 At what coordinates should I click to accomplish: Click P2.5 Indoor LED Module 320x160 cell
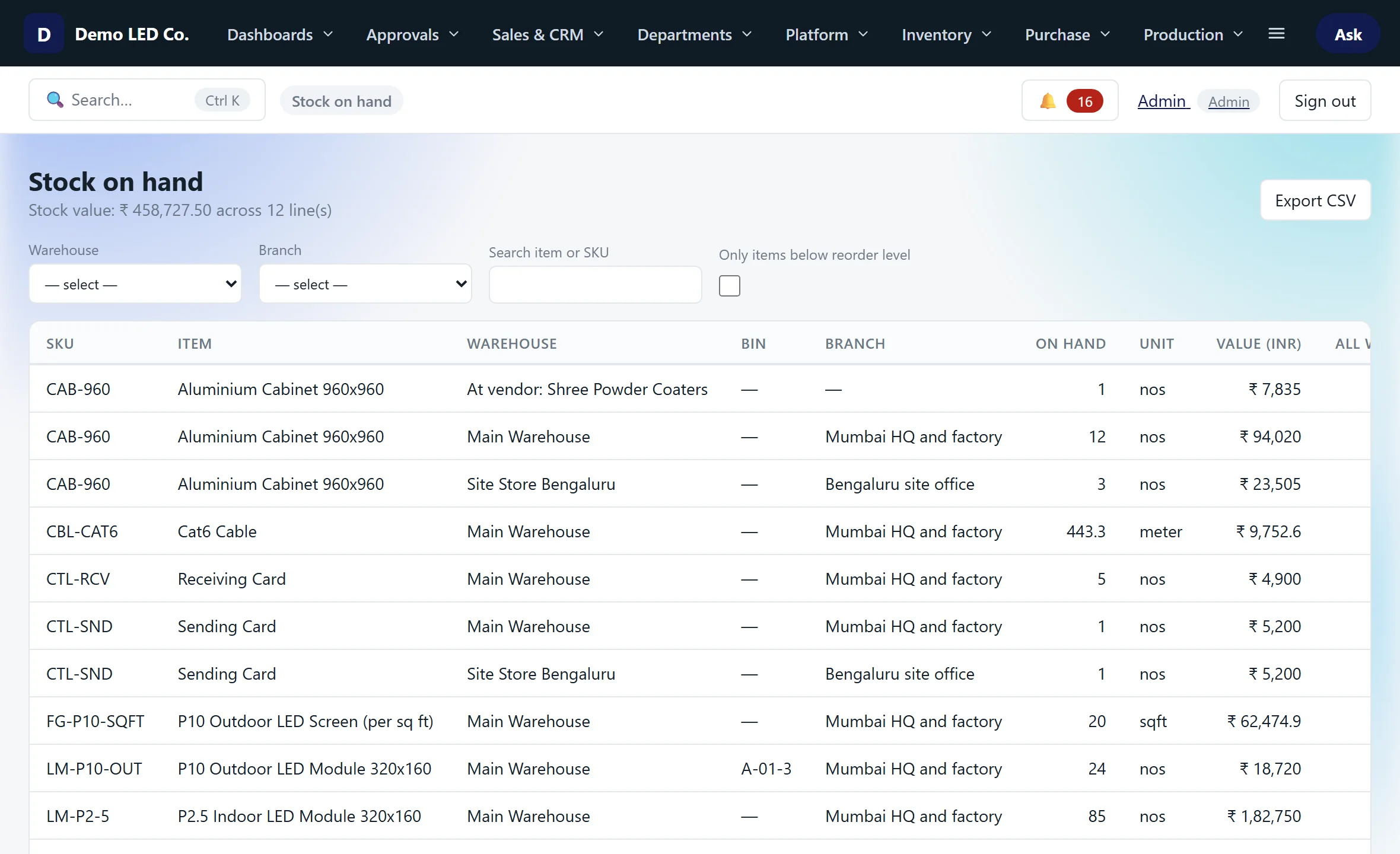(299, 816)
